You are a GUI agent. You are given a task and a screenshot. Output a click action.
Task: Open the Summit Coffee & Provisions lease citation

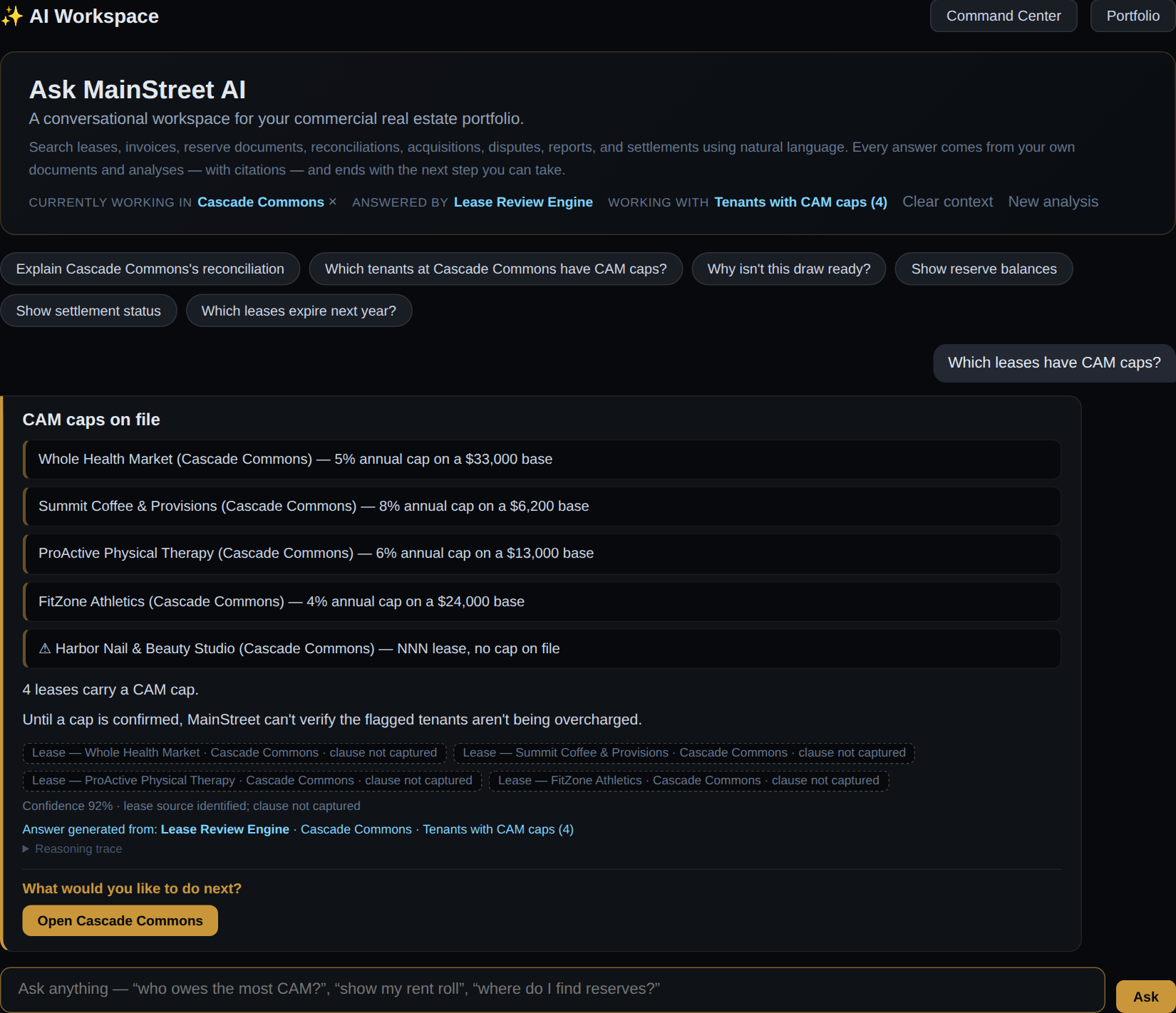tap(684, 753)
